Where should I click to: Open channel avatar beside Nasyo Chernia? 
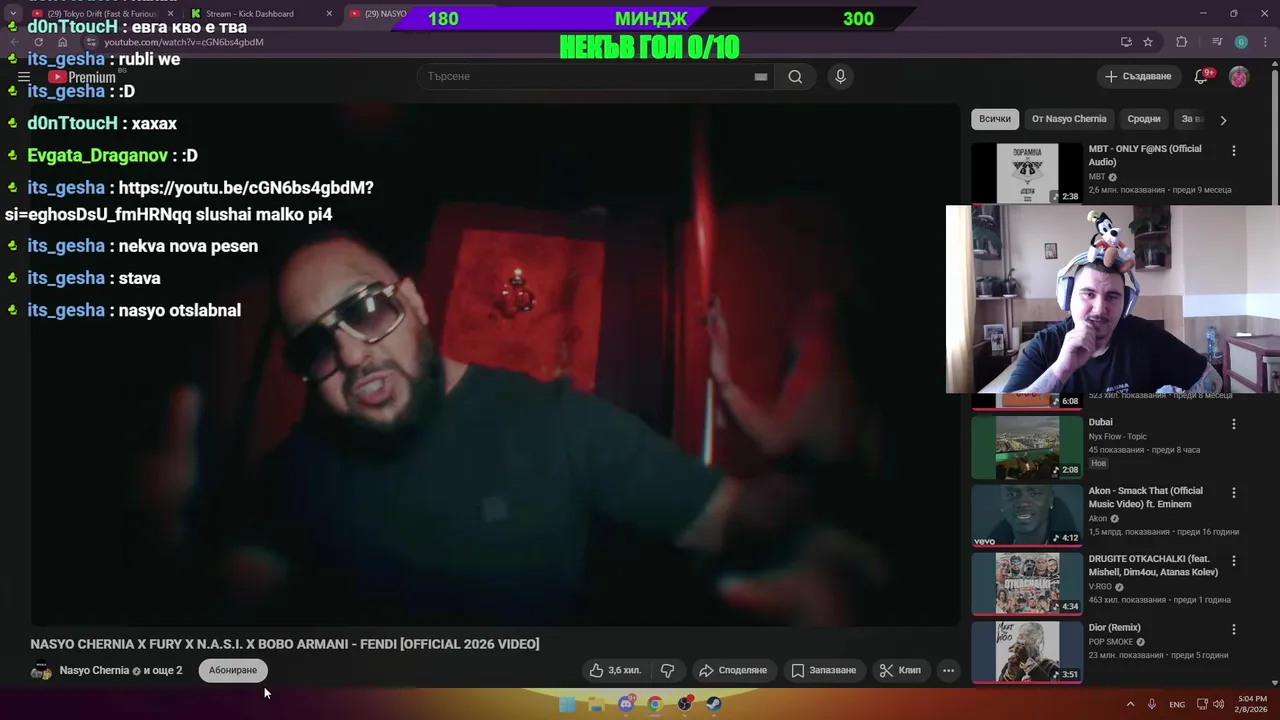(x=41, y=670)
